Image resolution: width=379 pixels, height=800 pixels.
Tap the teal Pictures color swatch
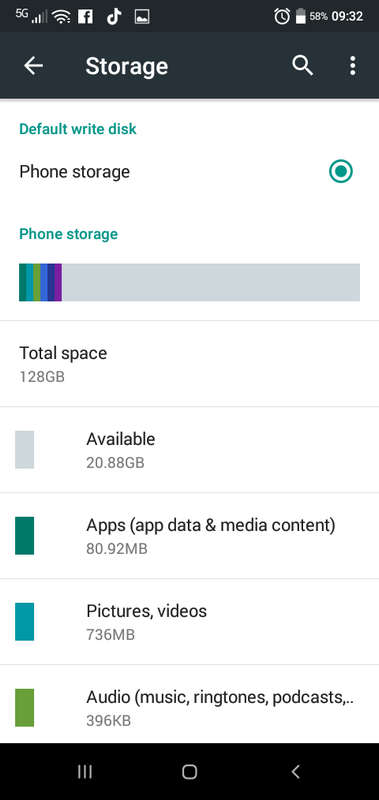24,621
